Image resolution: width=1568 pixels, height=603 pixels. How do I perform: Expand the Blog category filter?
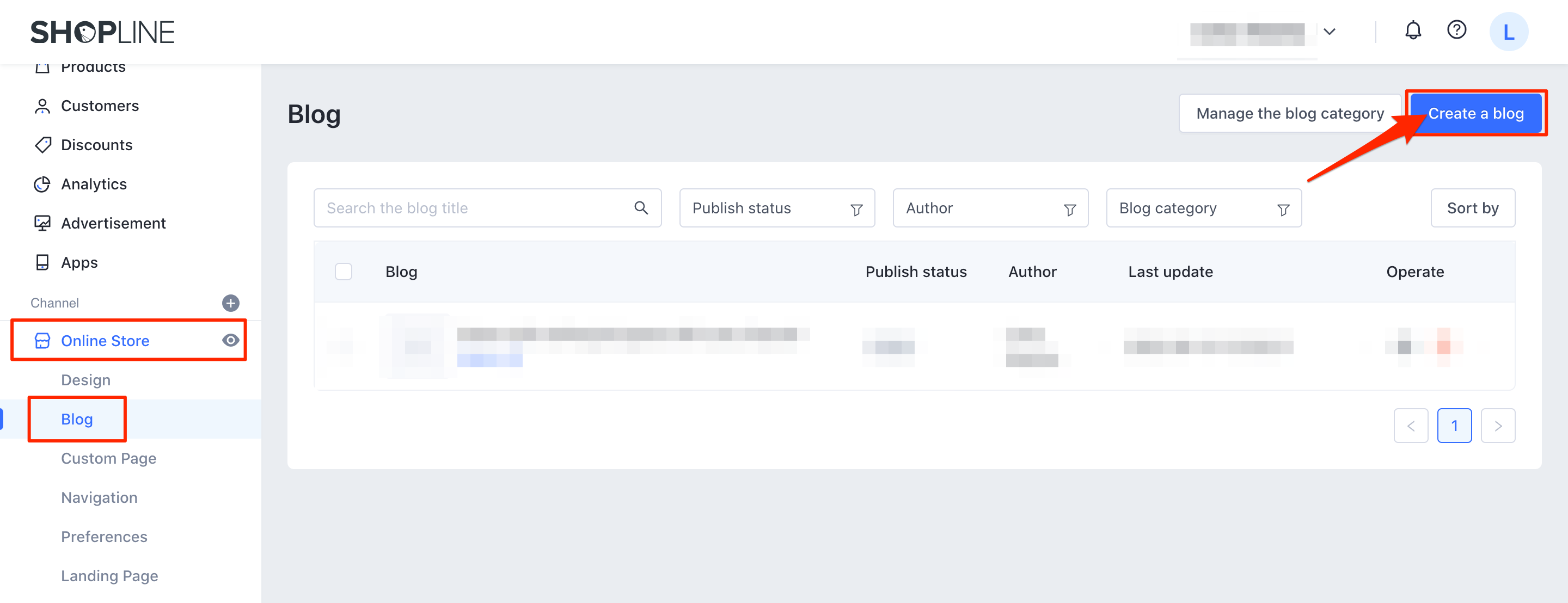tap(1203, 208)
